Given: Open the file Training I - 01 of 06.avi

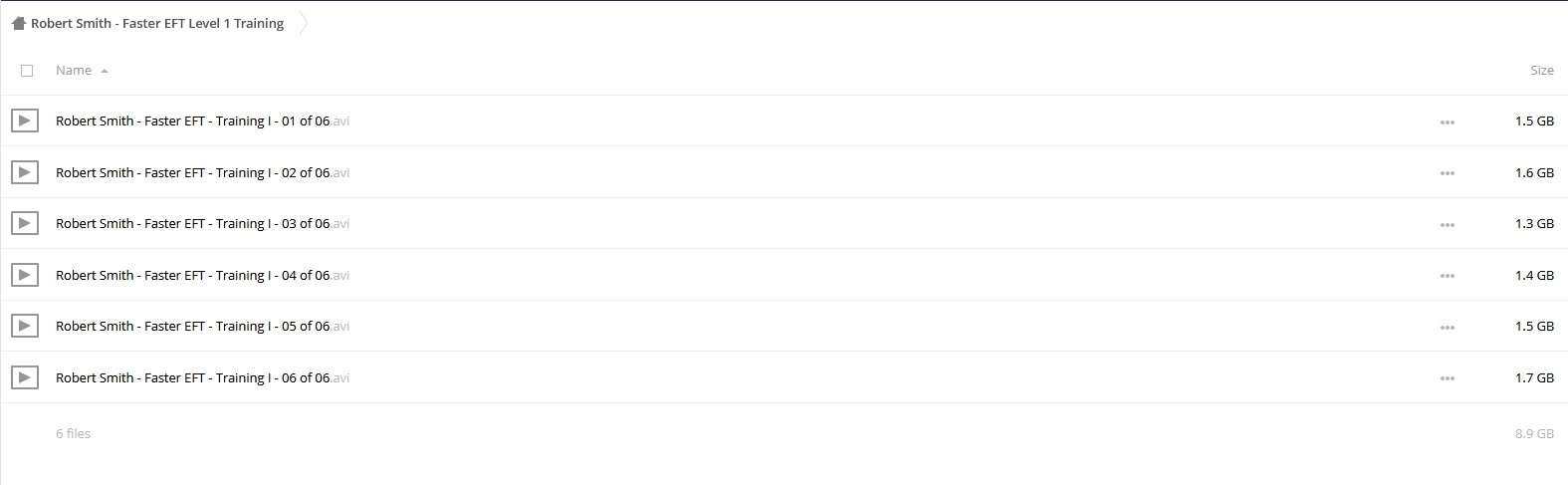Looking at the screenshot, I should (x=202, y=121).
